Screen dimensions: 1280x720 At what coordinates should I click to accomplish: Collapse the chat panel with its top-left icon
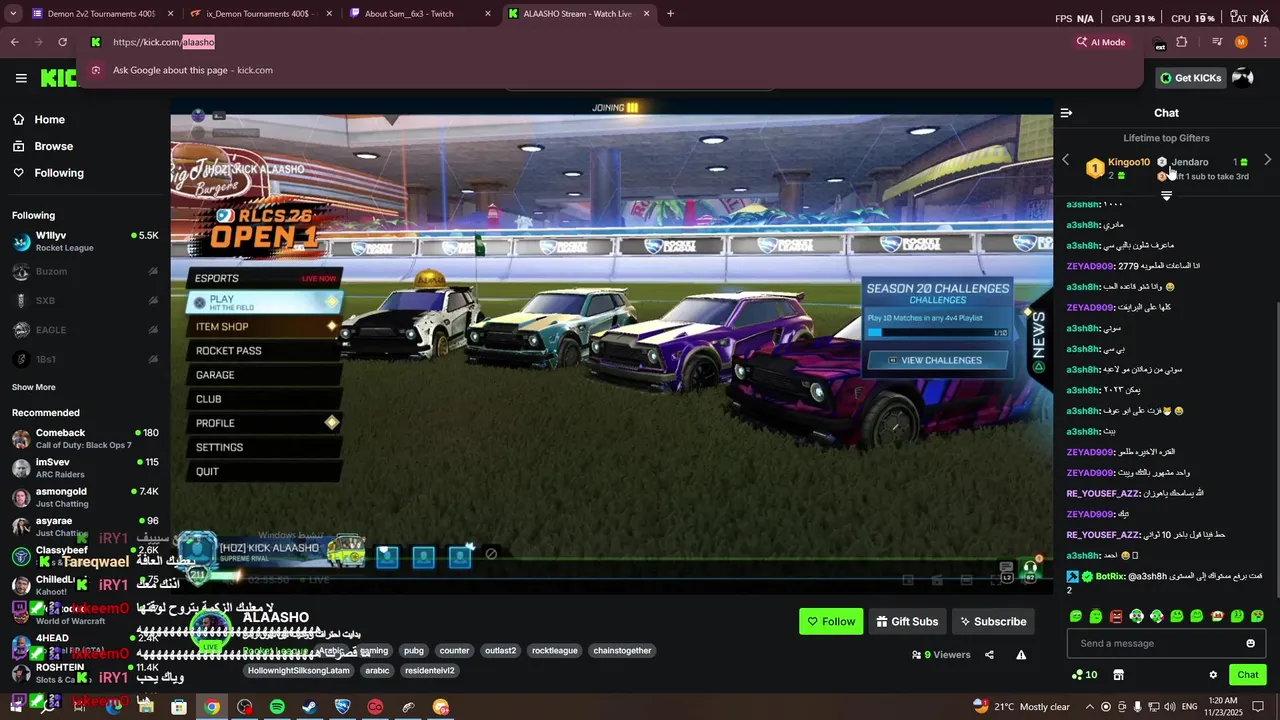click(1066, 113)
